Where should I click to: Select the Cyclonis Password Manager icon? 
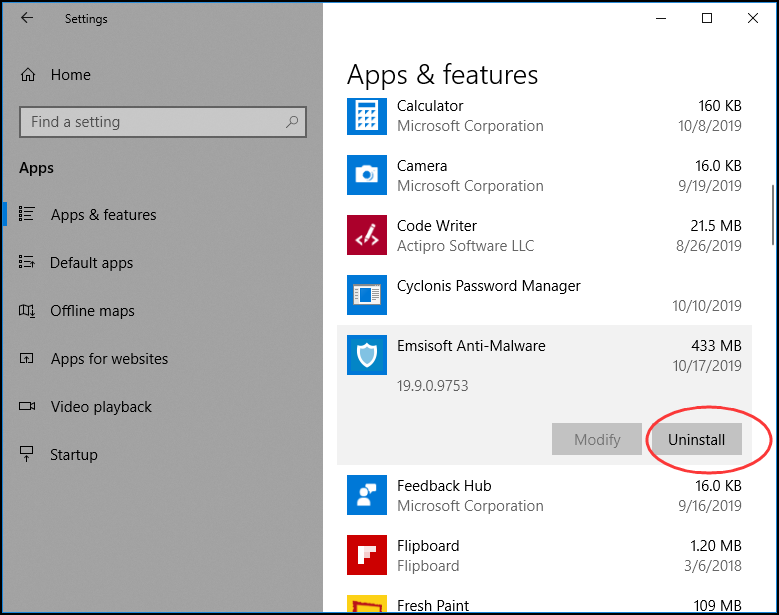tap(367, 295)
